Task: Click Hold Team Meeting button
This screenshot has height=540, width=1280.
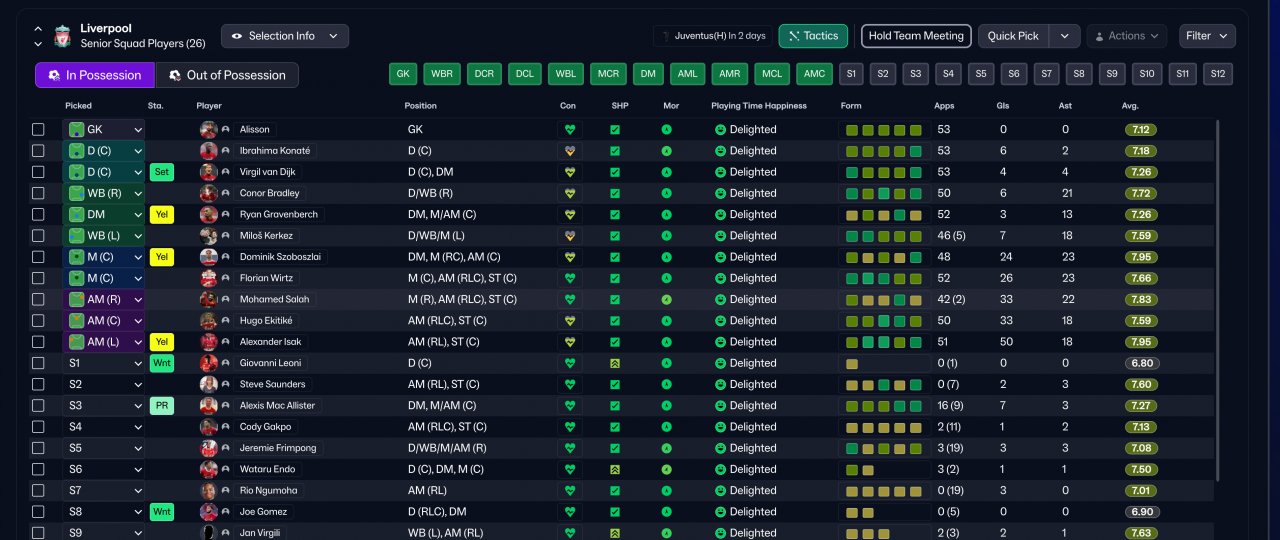Action: point(916,36)
